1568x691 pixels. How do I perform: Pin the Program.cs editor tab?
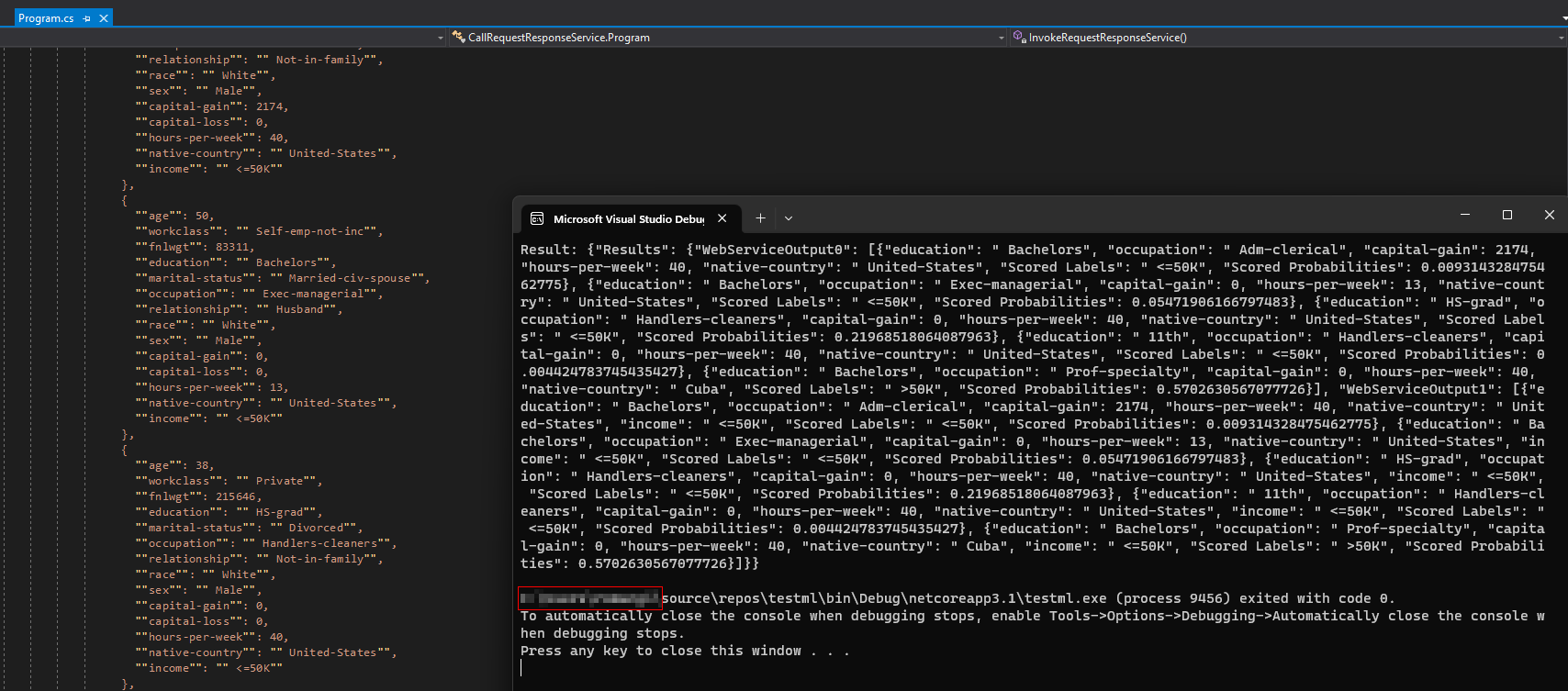86,18
